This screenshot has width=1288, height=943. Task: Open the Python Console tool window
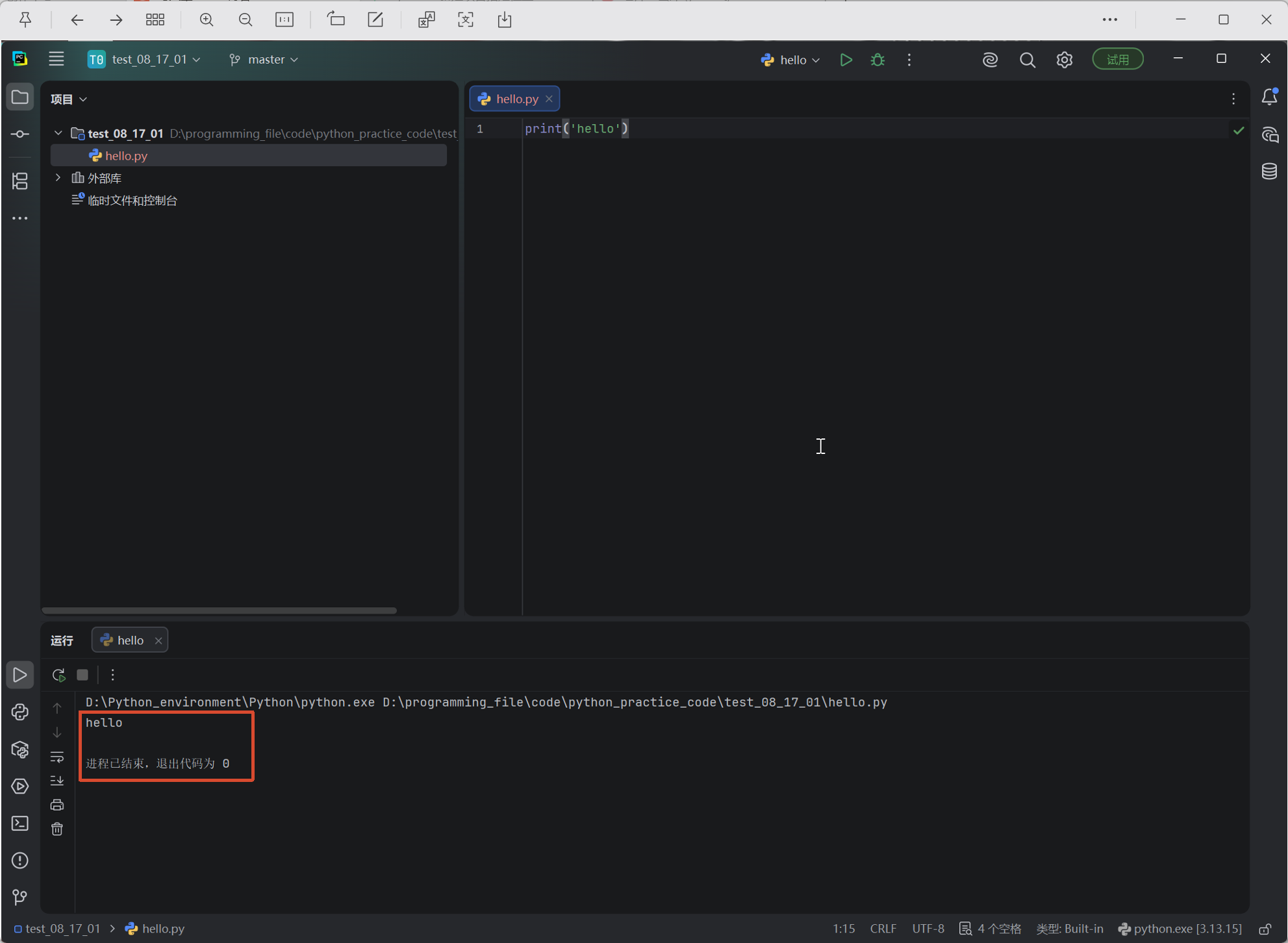pyautogui.click(x=20, y=712)
